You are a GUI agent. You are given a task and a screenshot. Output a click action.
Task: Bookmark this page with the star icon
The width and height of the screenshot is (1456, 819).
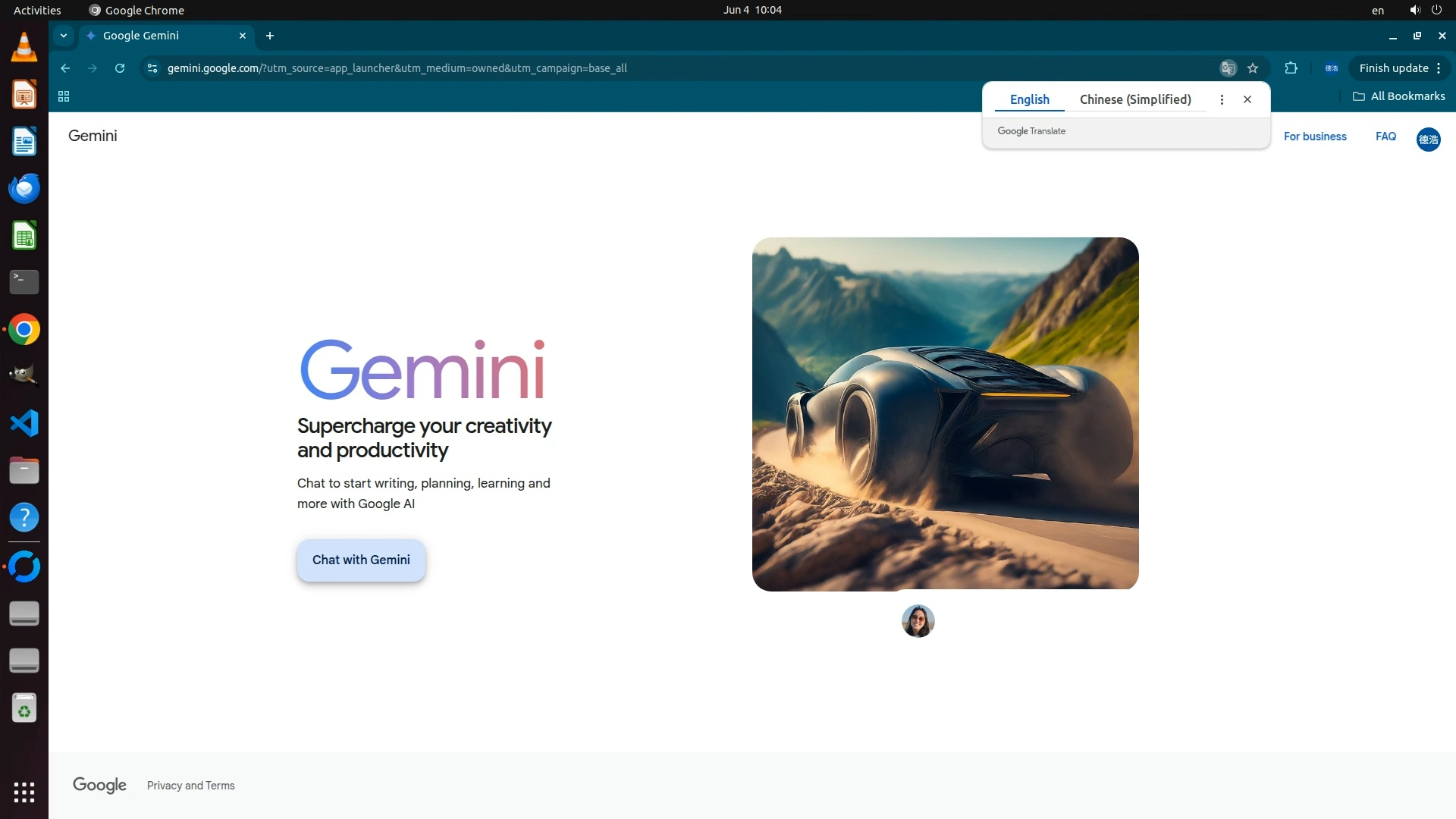tap(1253, 68)
